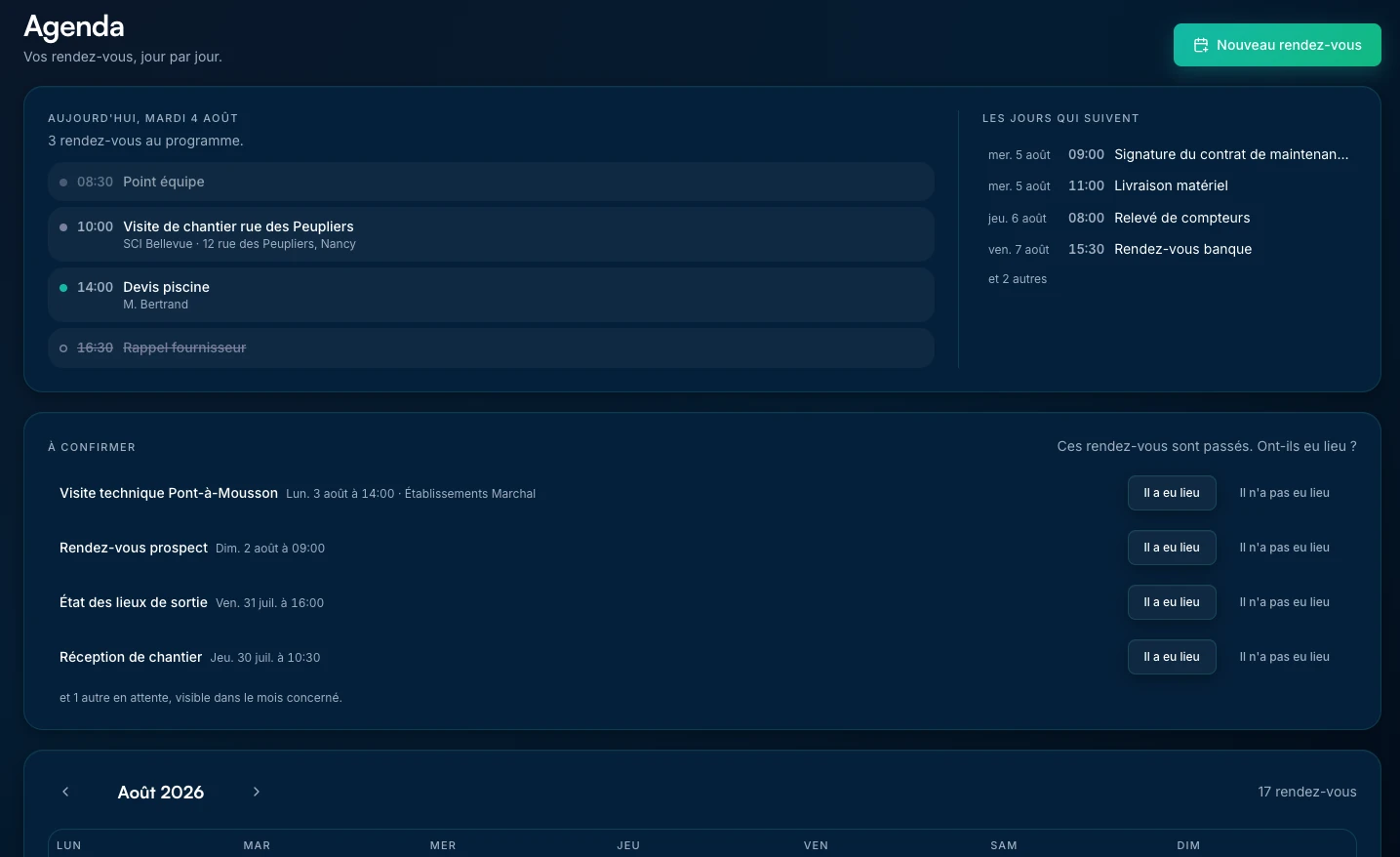1400x857 pixels.
Task: Open the Livraison matériel appointment
Action: (x=1170, y=185)
